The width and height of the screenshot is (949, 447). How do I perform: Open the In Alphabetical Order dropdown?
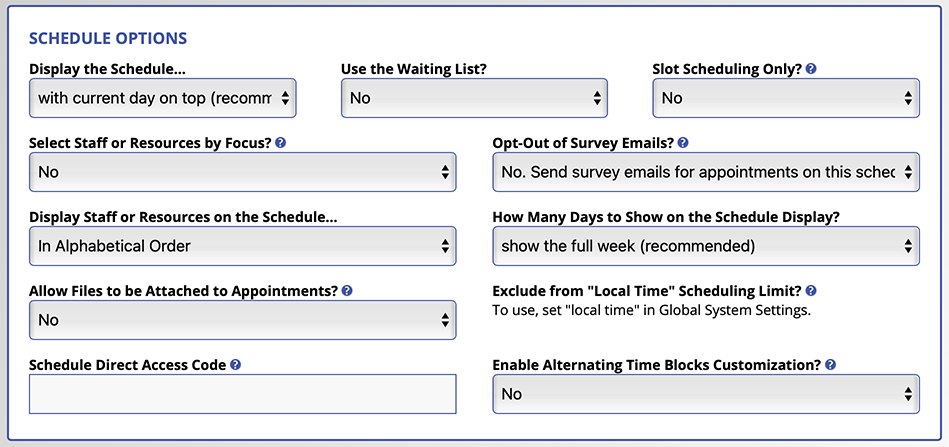pyautogui.click(x=243, y=246)
